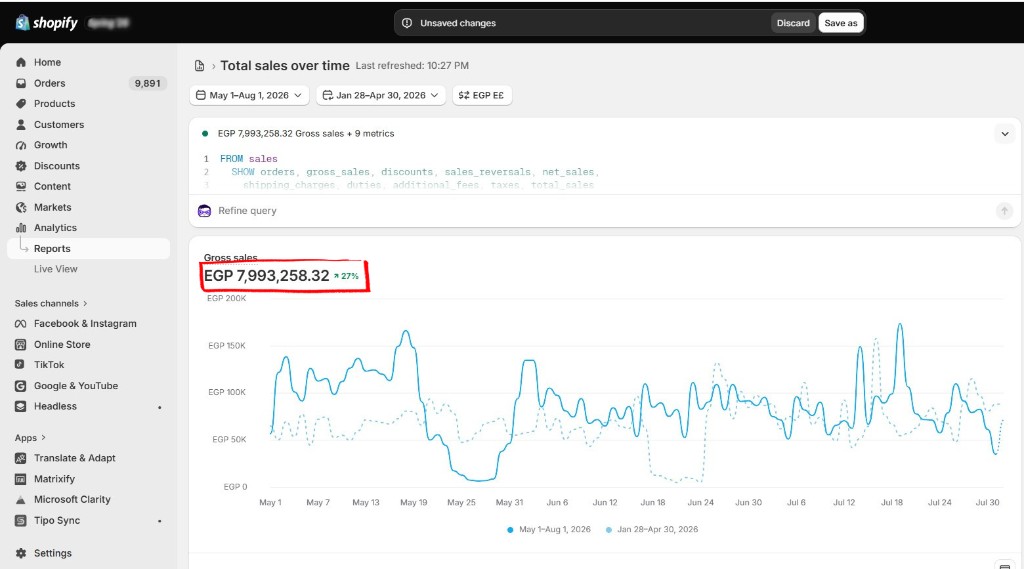Click the Facebook & Instagram Meta icon
This screenshot has height=569, width=1024.
(x=20, y=323)
